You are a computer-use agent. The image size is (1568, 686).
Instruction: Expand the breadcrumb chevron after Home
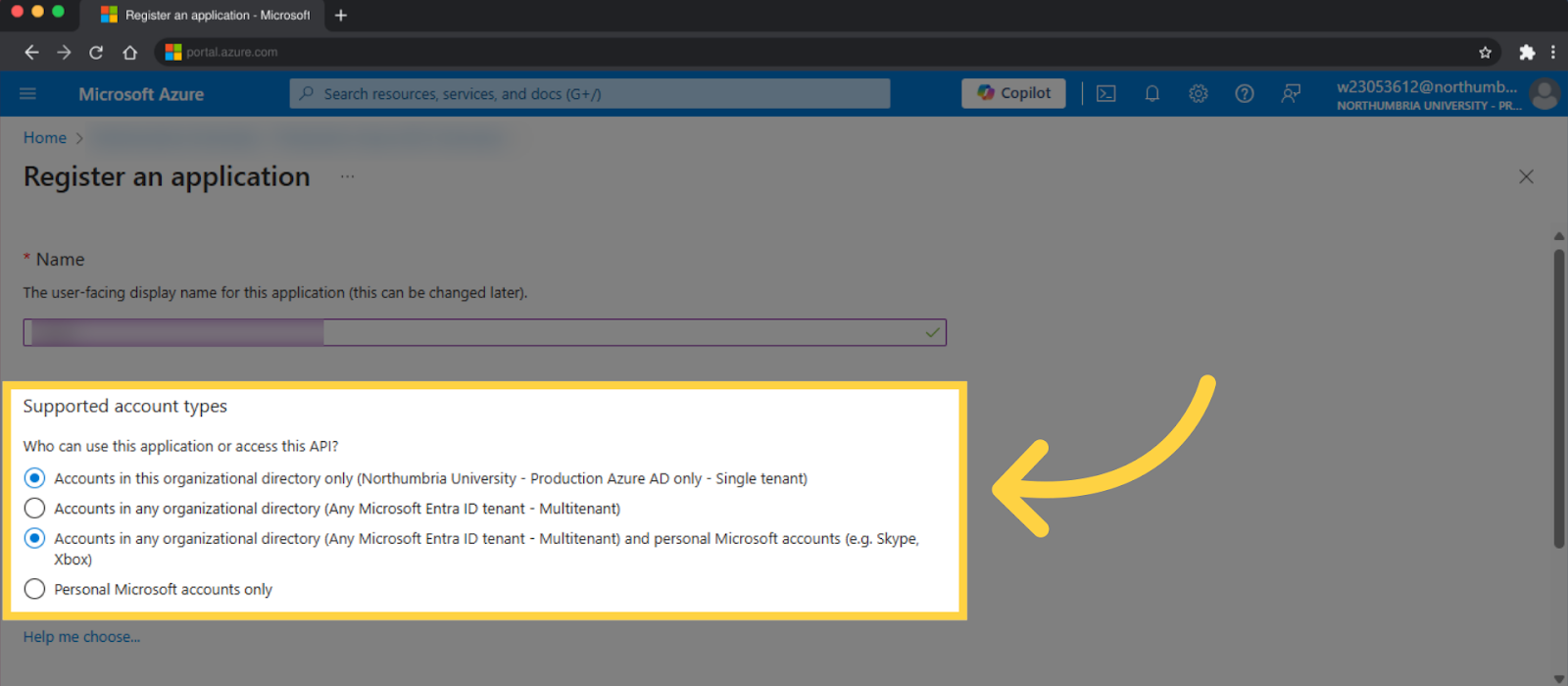pos(79,138)
